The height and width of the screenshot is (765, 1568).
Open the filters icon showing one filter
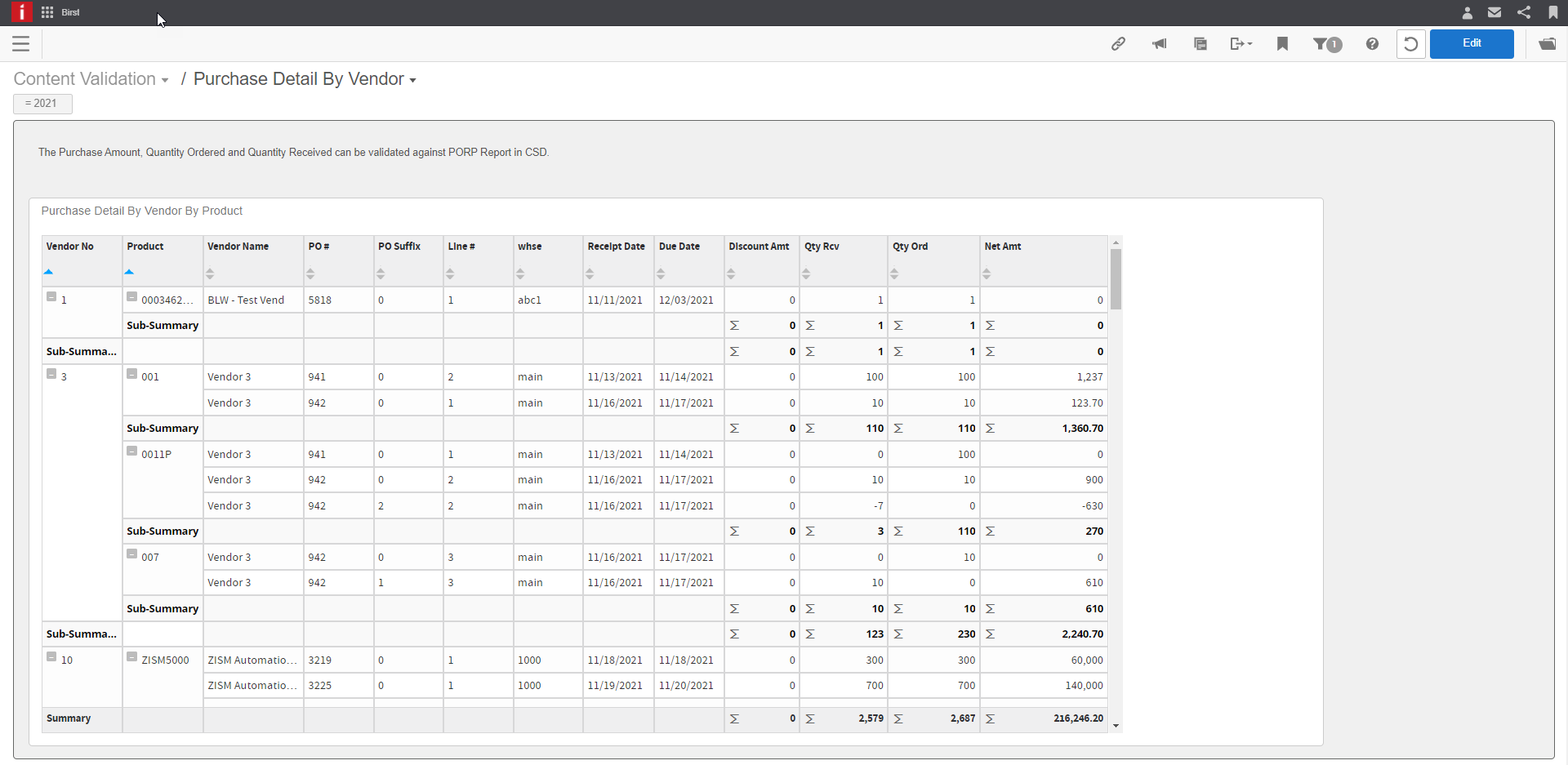(1326, 44)
